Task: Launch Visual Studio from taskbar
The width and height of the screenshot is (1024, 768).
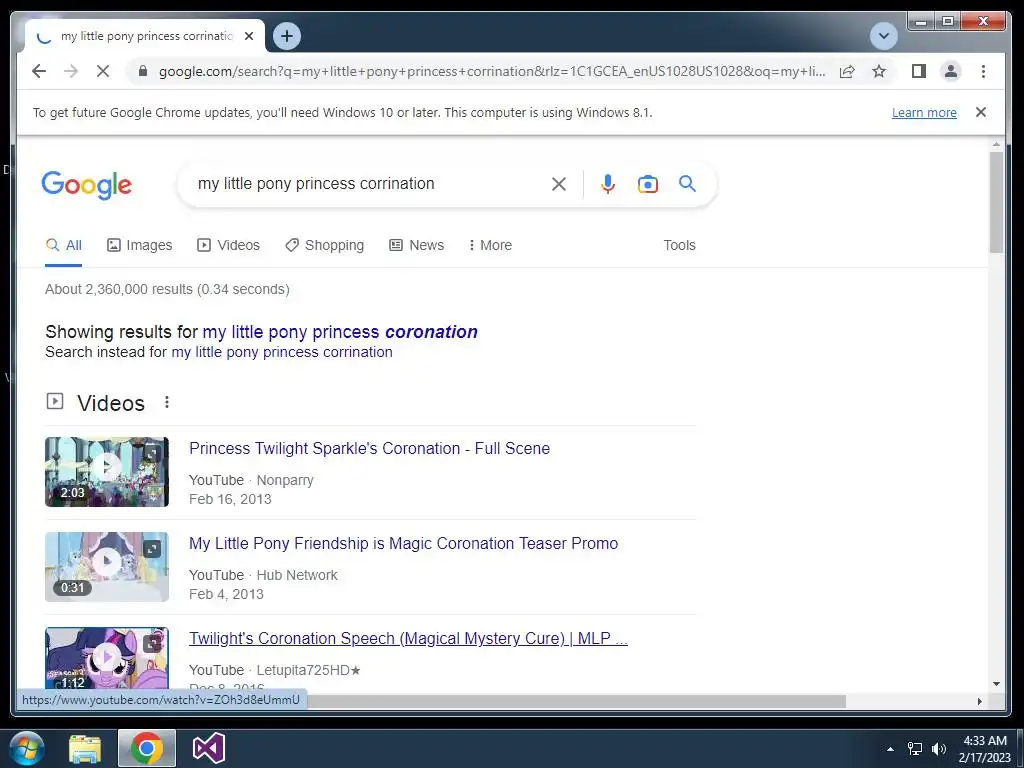Action: point(209,749)
